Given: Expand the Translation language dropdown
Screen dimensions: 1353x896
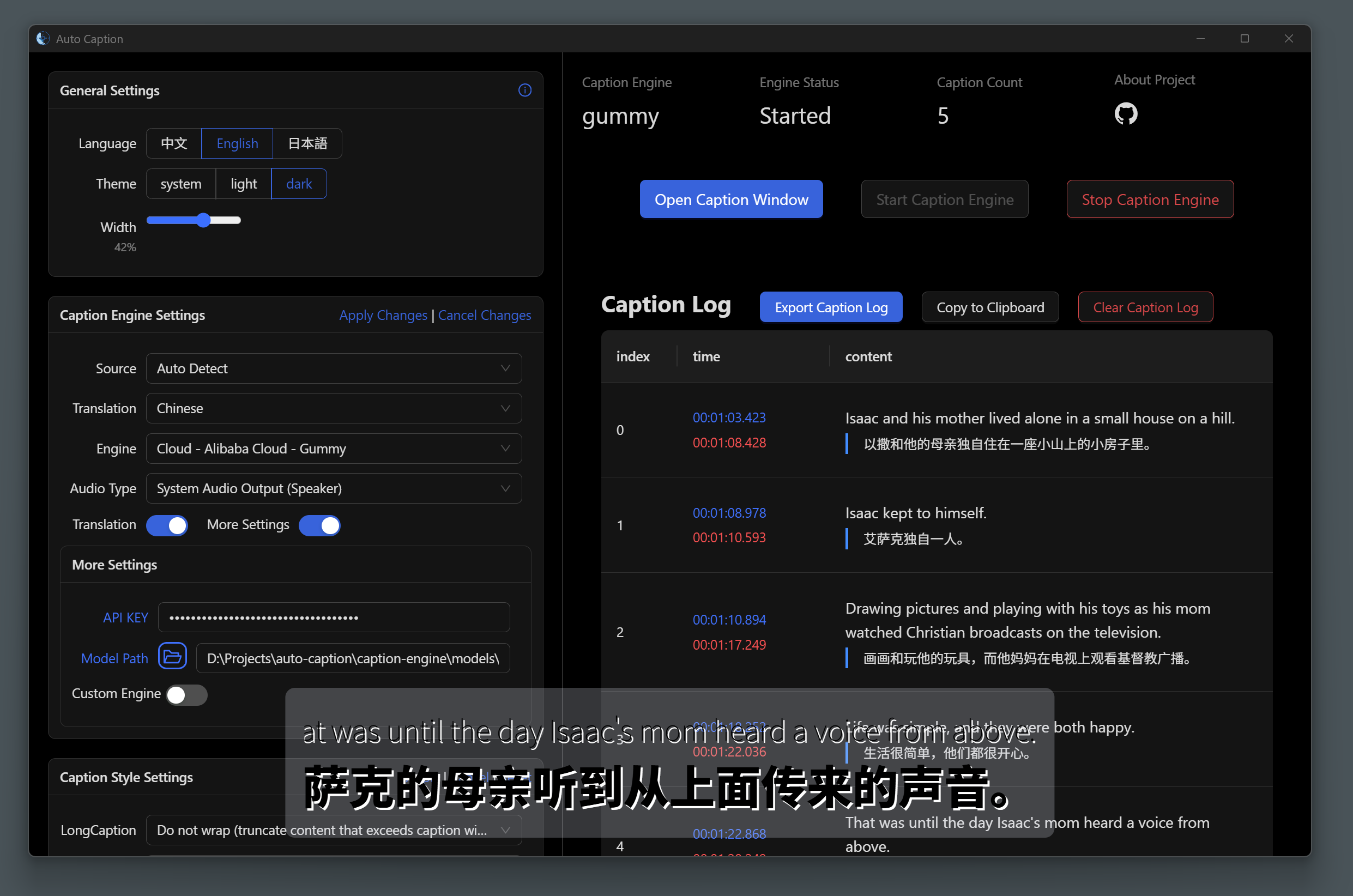Looking at the screenshot, I should pos(334,409).
